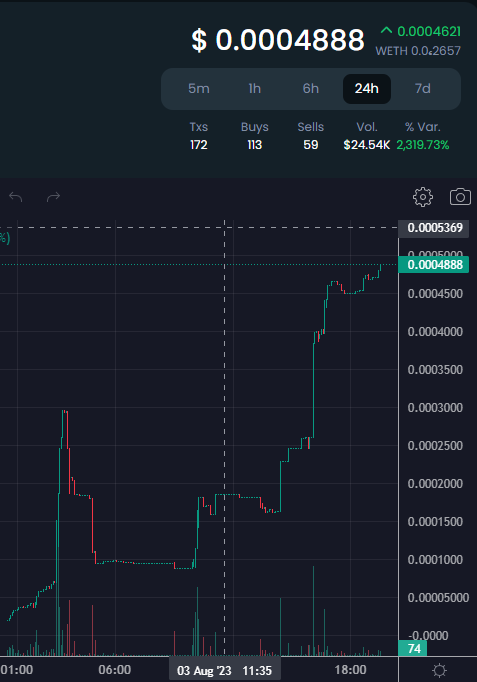The height and width of the screenshot is (682, 477).
Task: Click the $ 0.0004888 price heading
Action: [278, 40]
